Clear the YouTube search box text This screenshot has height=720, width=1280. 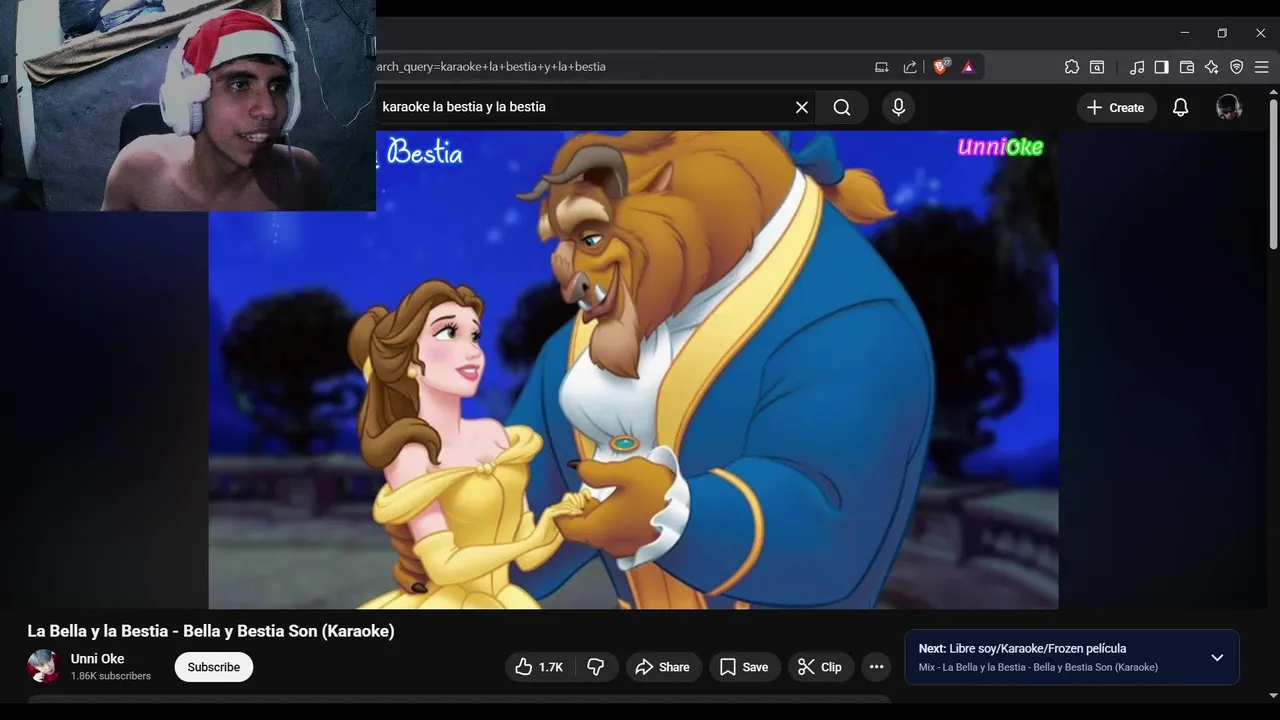point(801,107)
